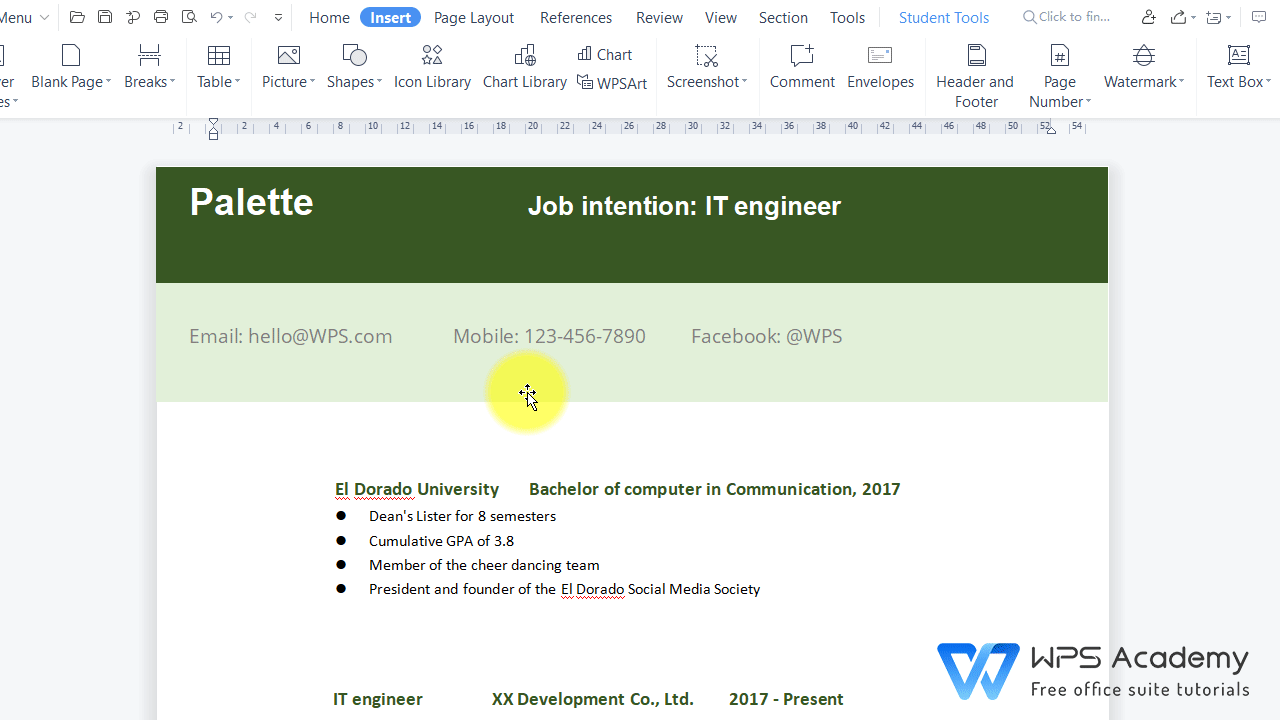This screenshot has width=1280, height=720.
Task: Open Header and Footer
Action: tap(975, 76)
